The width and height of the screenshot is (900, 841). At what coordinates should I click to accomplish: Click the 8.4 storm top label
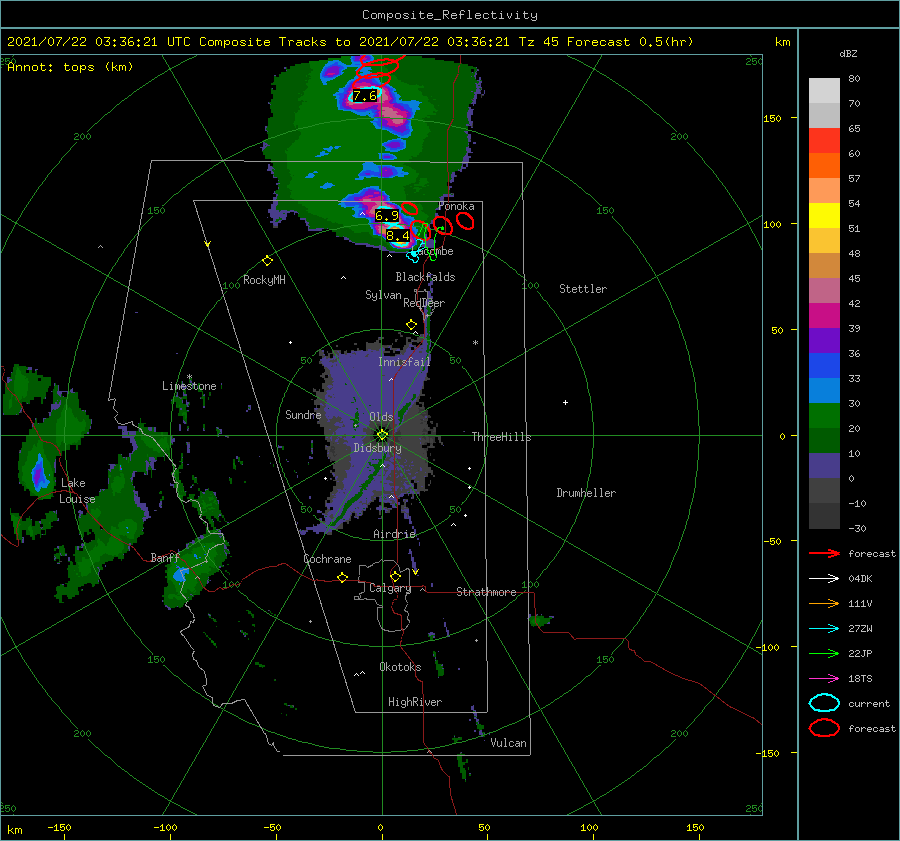(x=398, y=235)
